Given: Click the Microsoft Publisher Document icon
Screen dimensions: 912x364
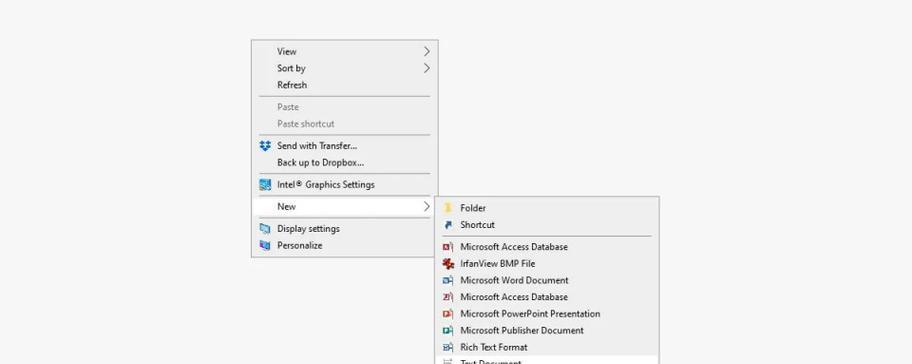Looking at the screenshot, I should (448, 331).
